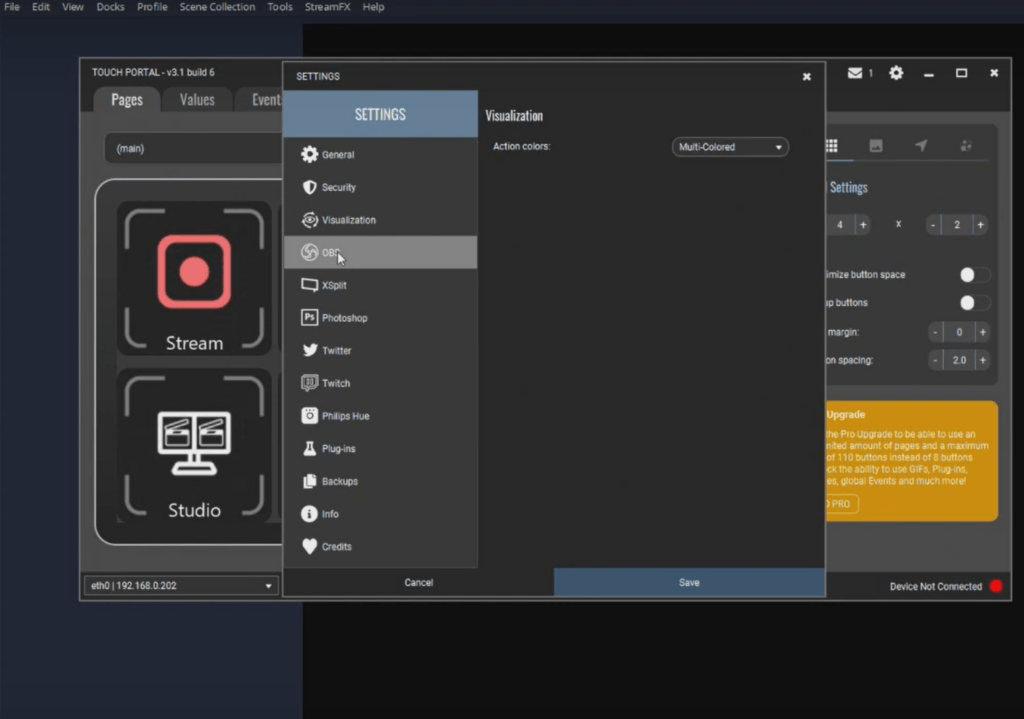This screenshot has width=1024, height=719.
Task: Open the OBS File menu
Action: click(12, 7)
